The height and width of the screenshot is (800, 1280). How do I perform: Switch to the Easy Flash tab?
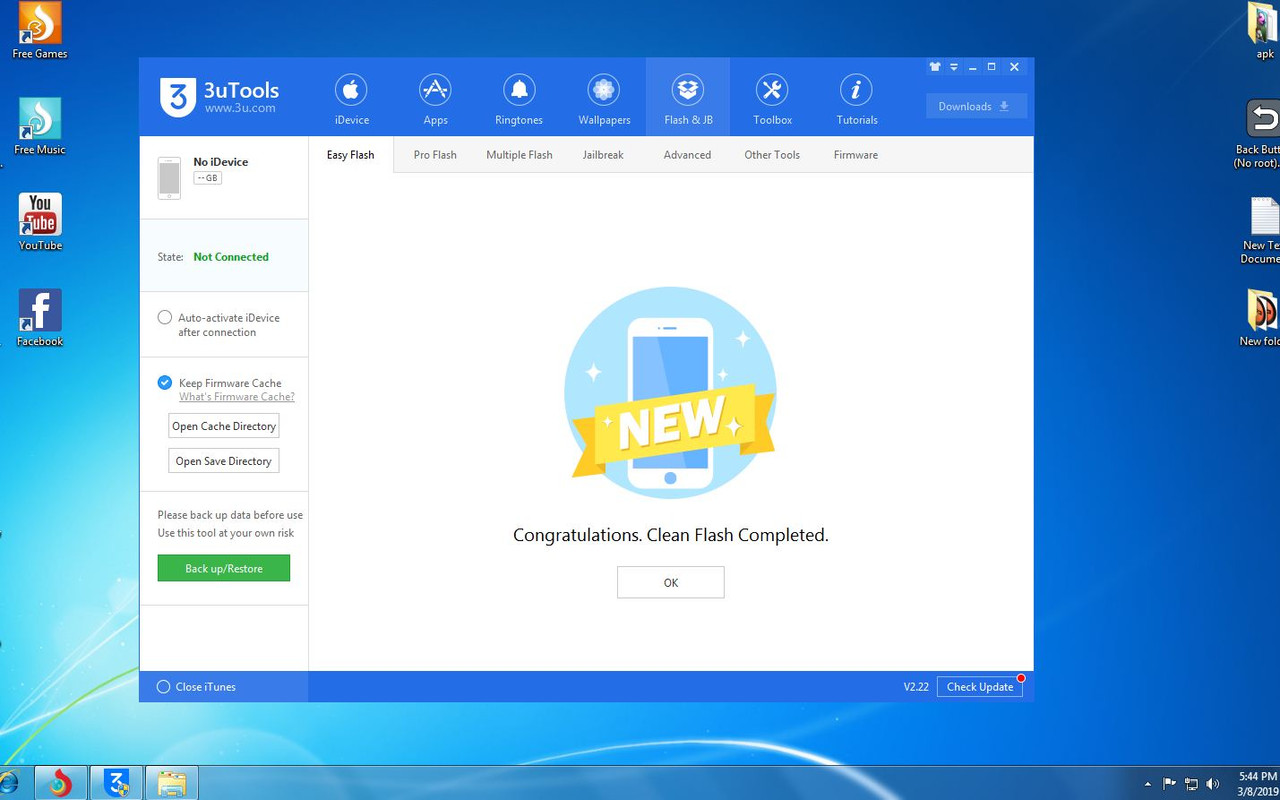coord(351,155)
